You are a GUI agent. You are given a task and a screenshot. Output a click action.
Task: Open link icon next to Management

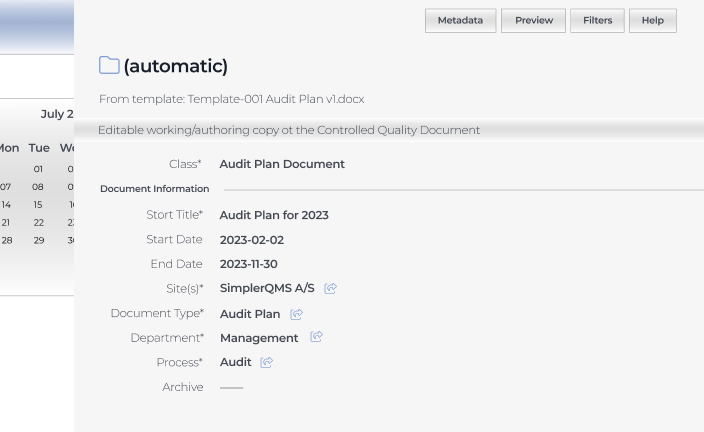[x=316, y=337]
